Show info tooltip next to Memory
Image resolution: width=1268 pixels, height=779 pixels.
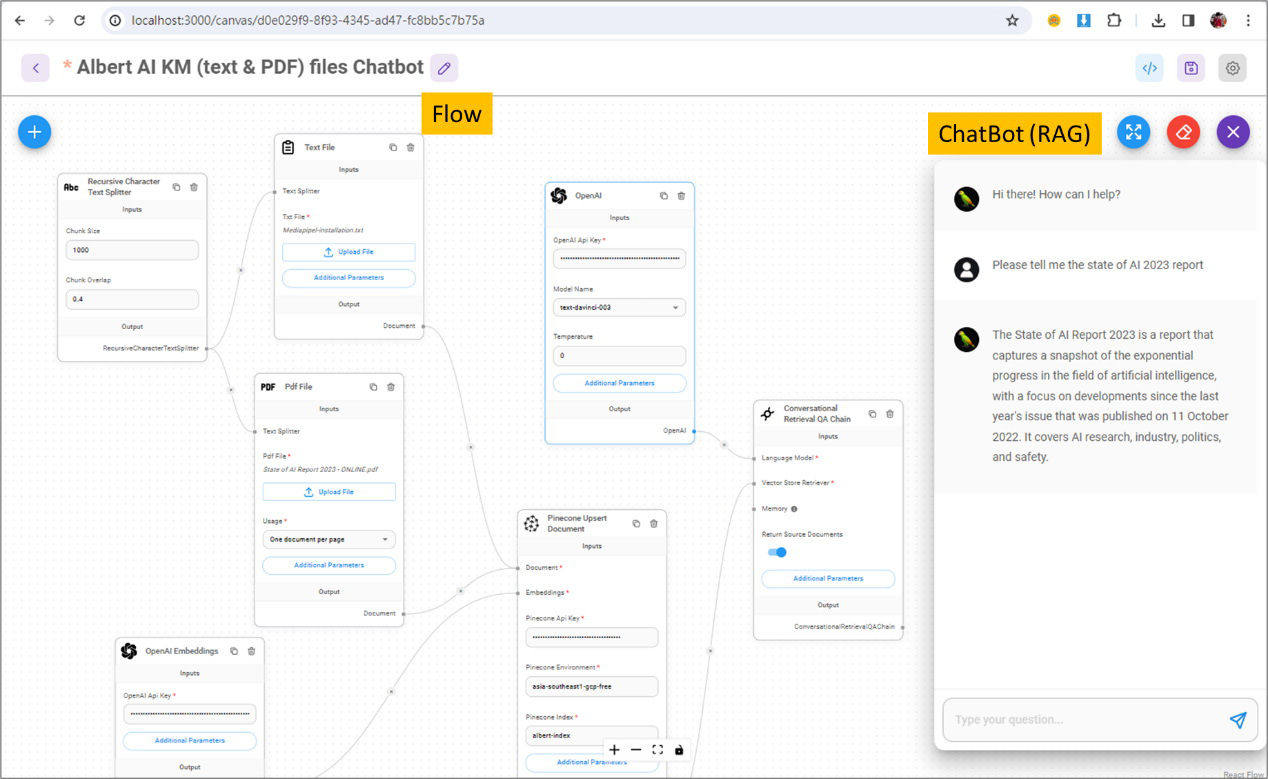click(x=794, y=509)
